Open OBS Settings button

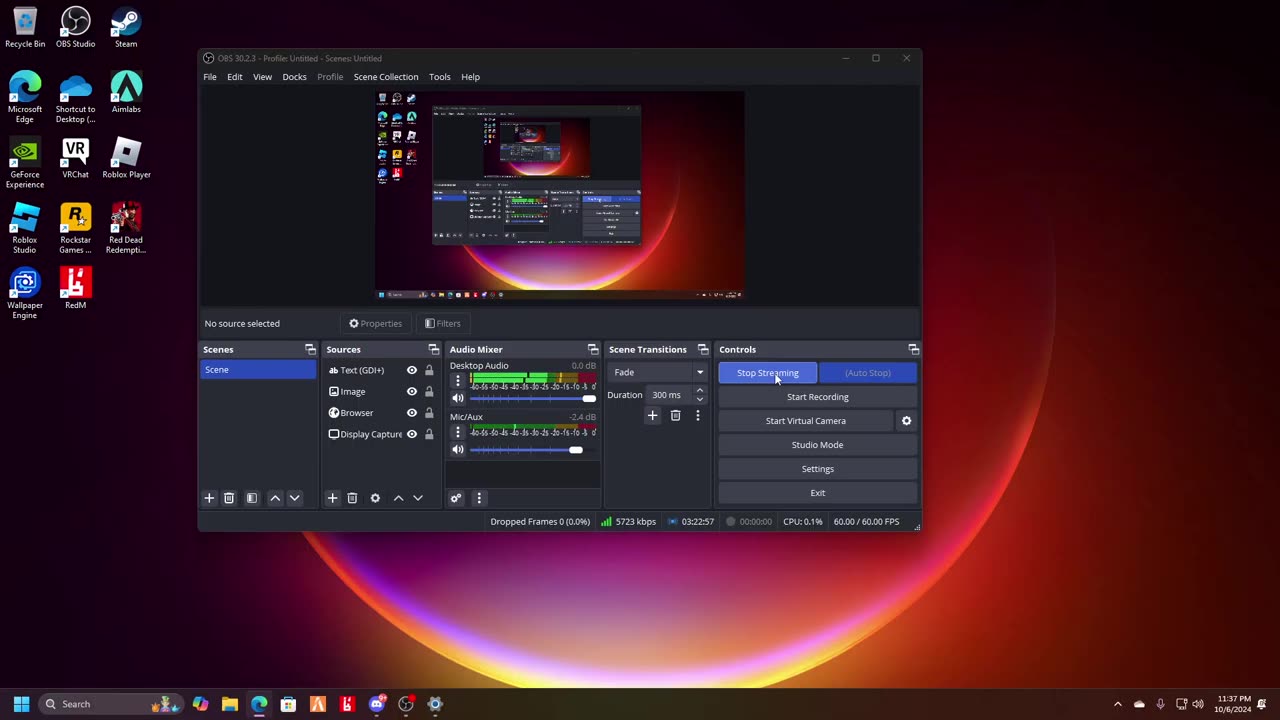pos(818,469)
